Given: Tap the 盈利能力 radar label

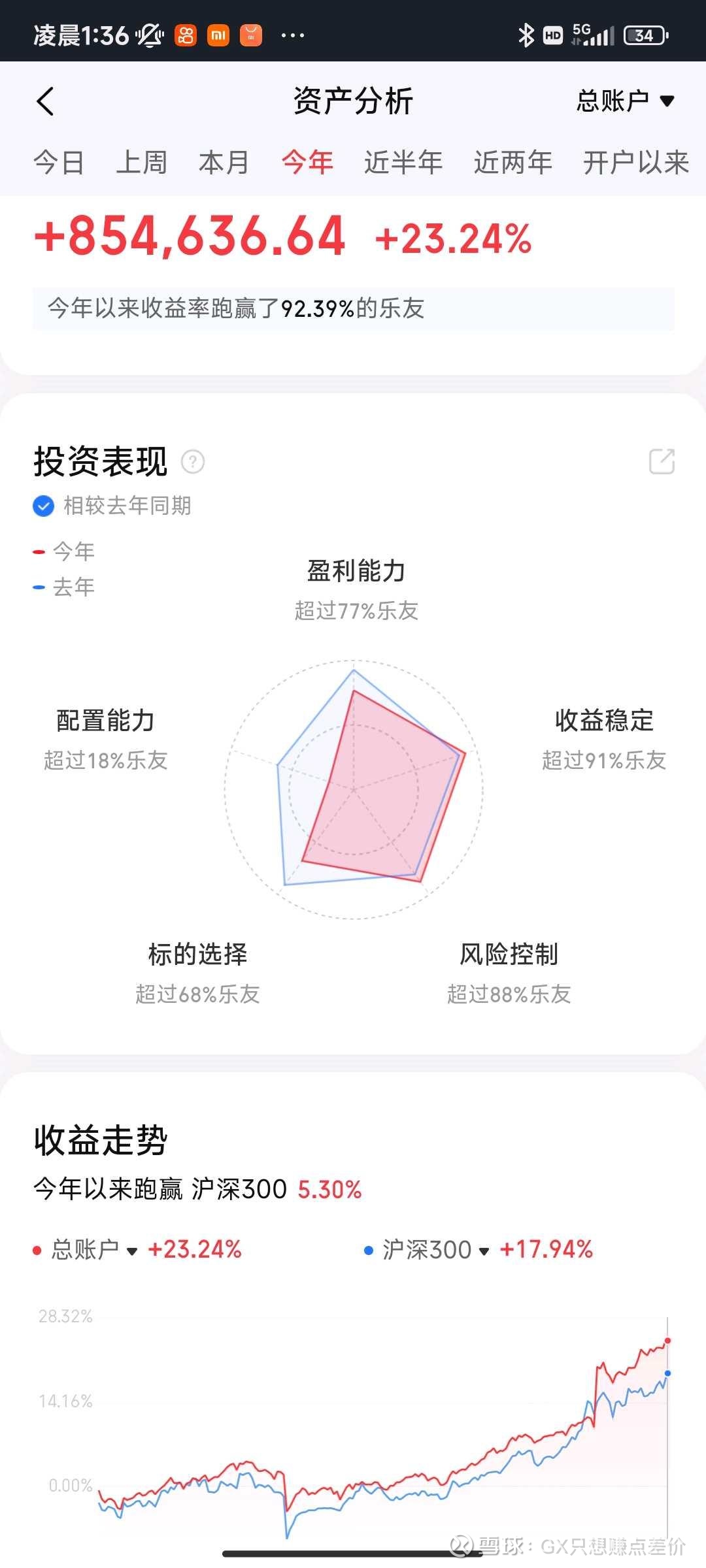Looking at the screenshot, I should (356, 571).
